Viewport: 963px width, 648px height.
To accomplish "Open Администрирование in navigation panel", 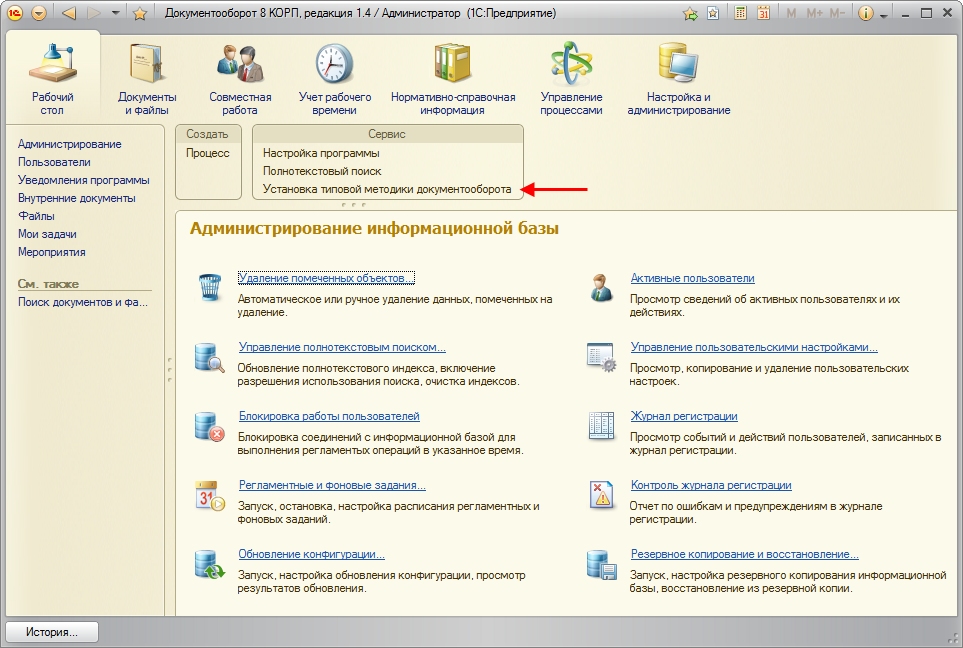I will 69,144.
